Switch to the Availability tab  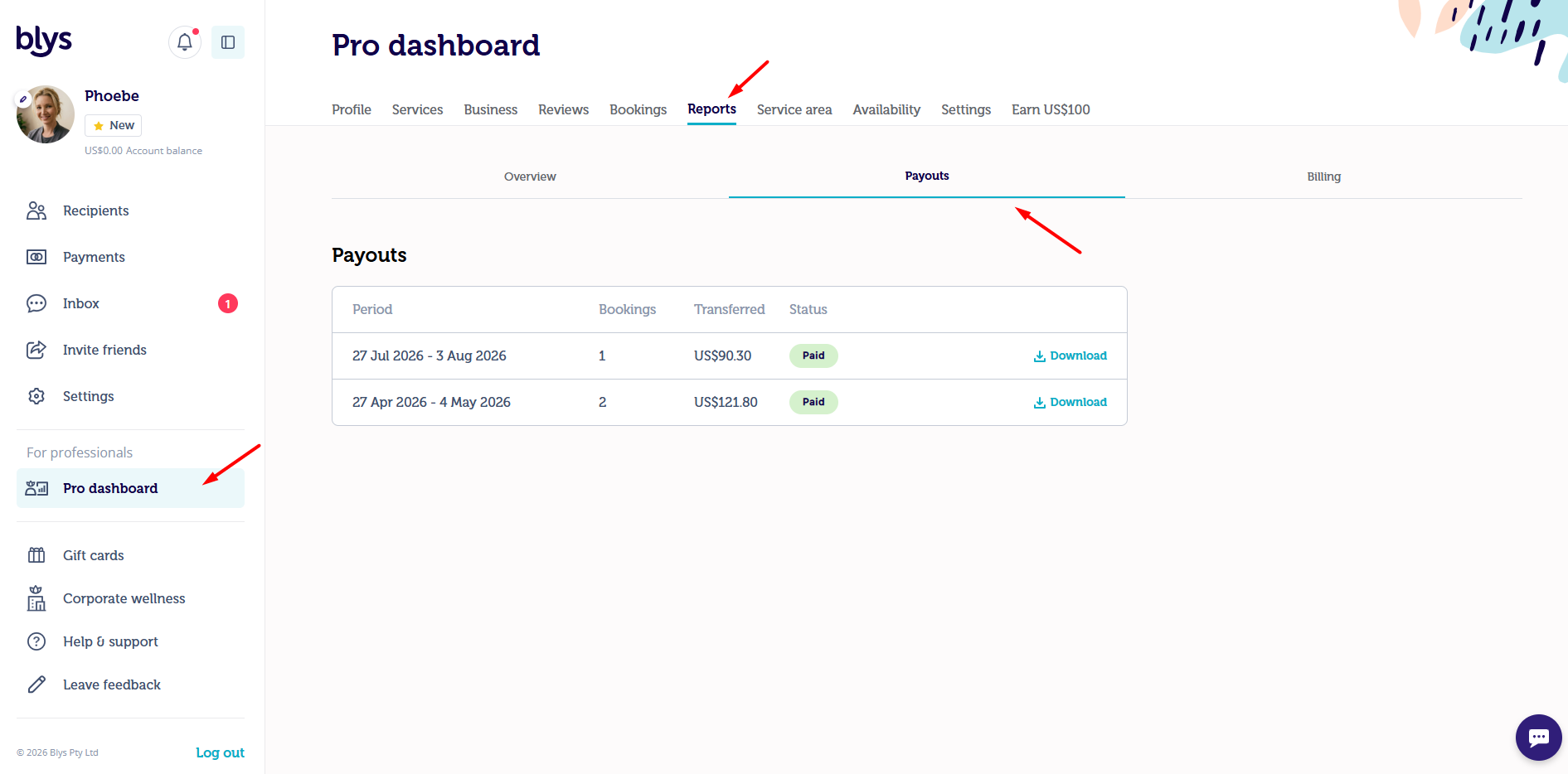(x=886, y=109)
